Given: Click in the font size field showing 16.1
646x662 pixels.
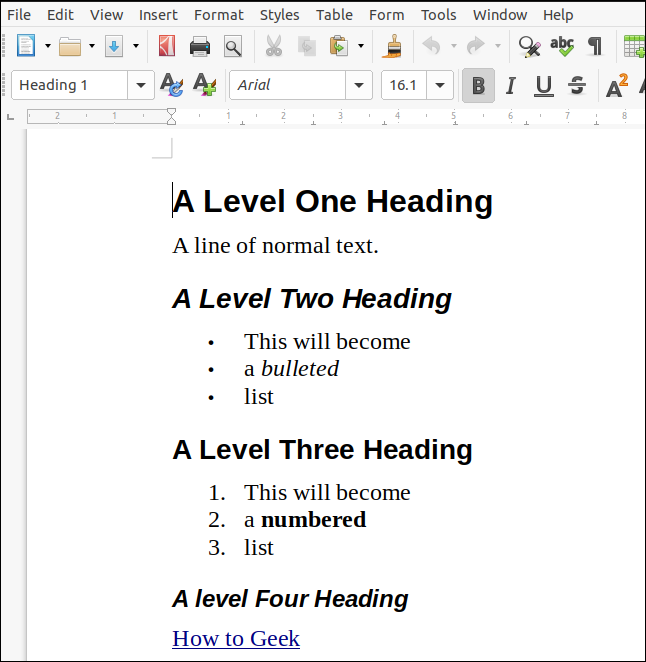Looking at the screenshot, I should [x=404, y=86].
